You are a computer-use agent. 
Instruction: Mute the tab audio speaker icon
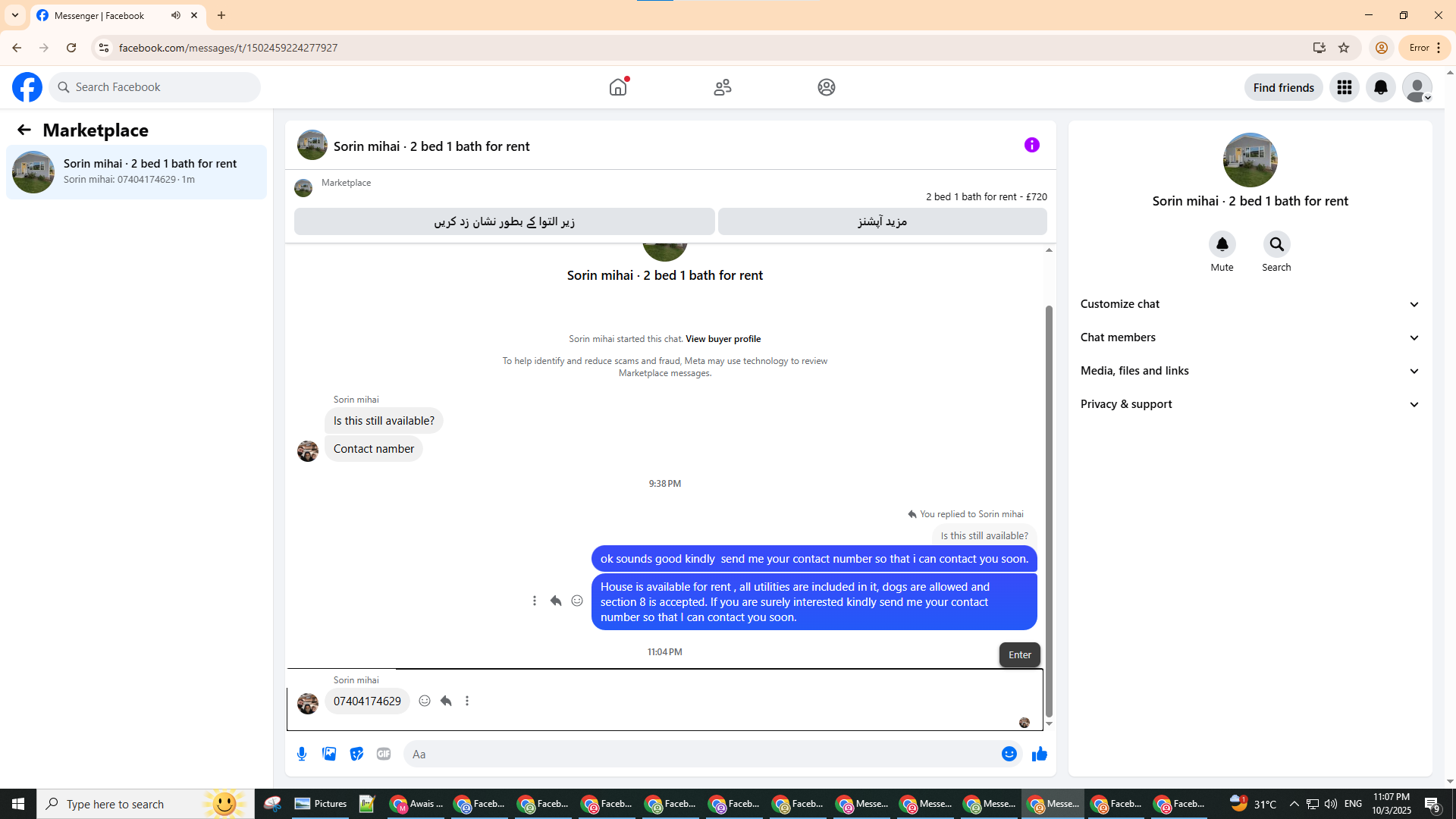pyautogui.click(x=176, y=15)
